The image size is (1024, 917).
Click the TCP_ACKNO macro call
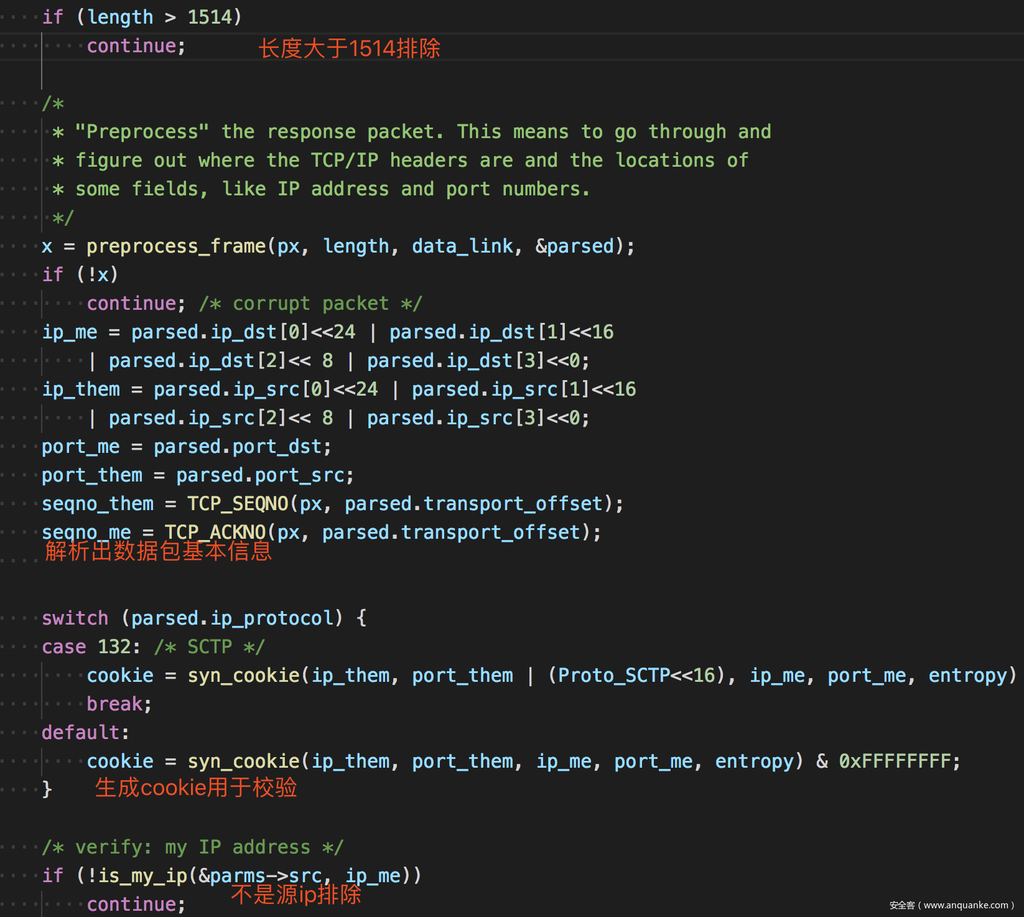pos(215,532)
